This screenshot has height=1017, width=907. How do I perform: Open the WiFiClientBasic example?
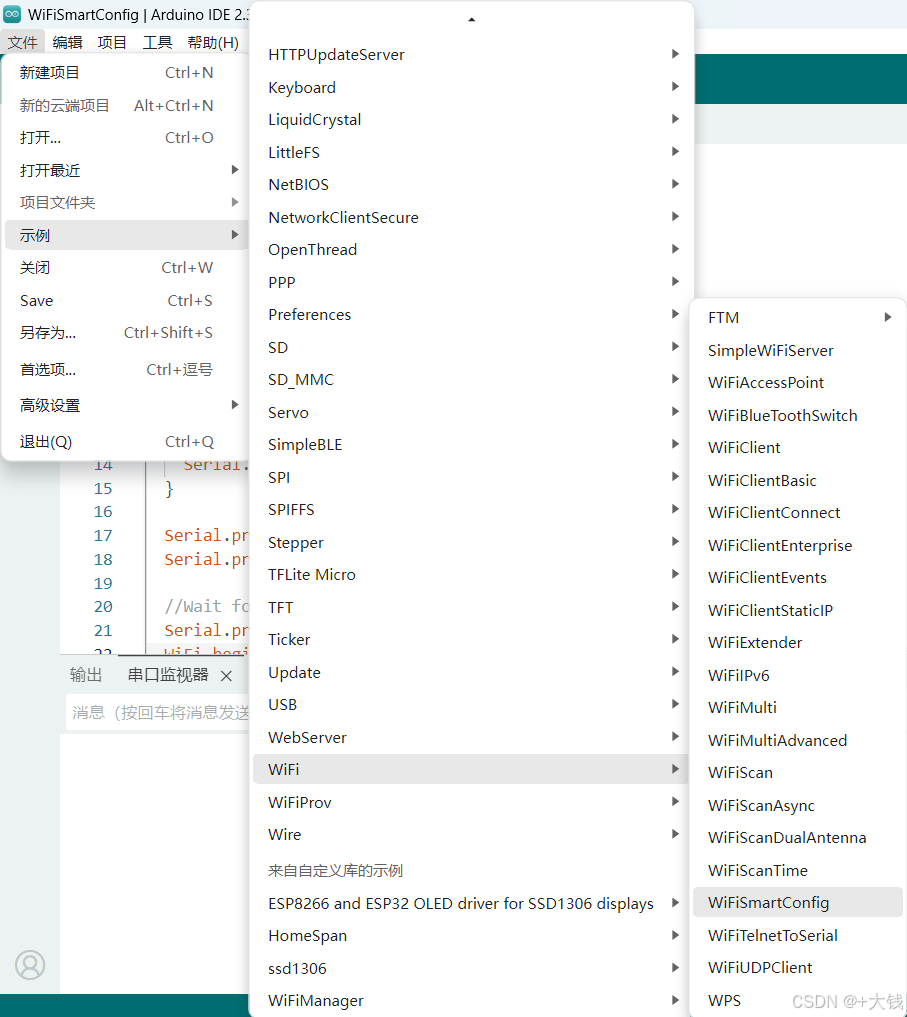pyautogui.click(x=798, y=480)
